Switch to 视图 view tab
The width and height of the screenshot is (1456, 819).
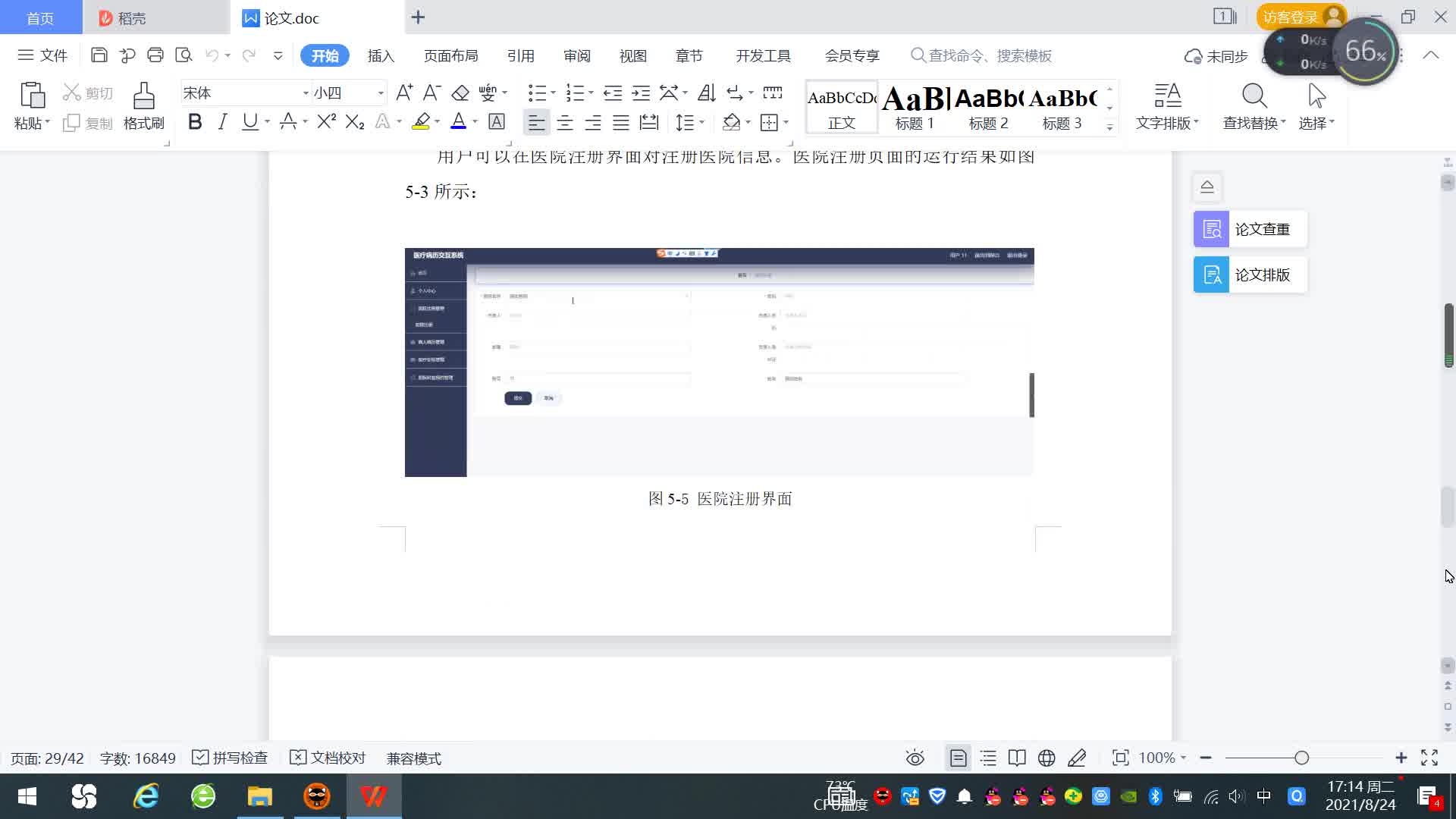[632, 56]
